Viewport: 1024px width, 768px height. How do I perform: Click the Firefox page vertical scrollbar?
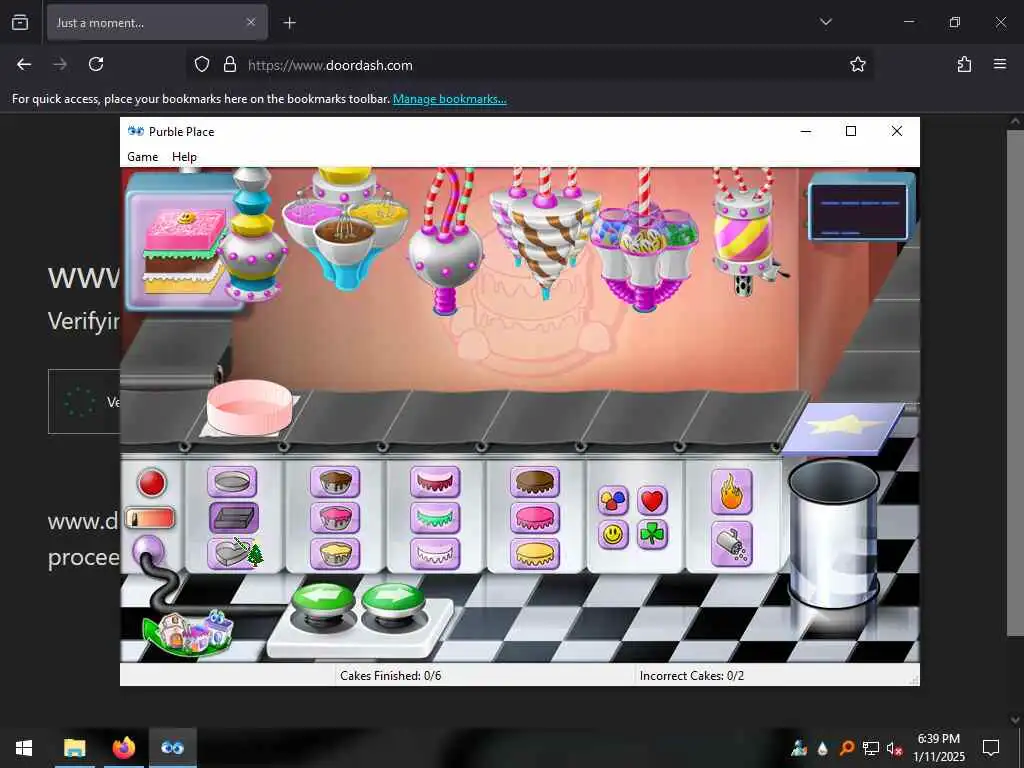[x=1014, y=382]
